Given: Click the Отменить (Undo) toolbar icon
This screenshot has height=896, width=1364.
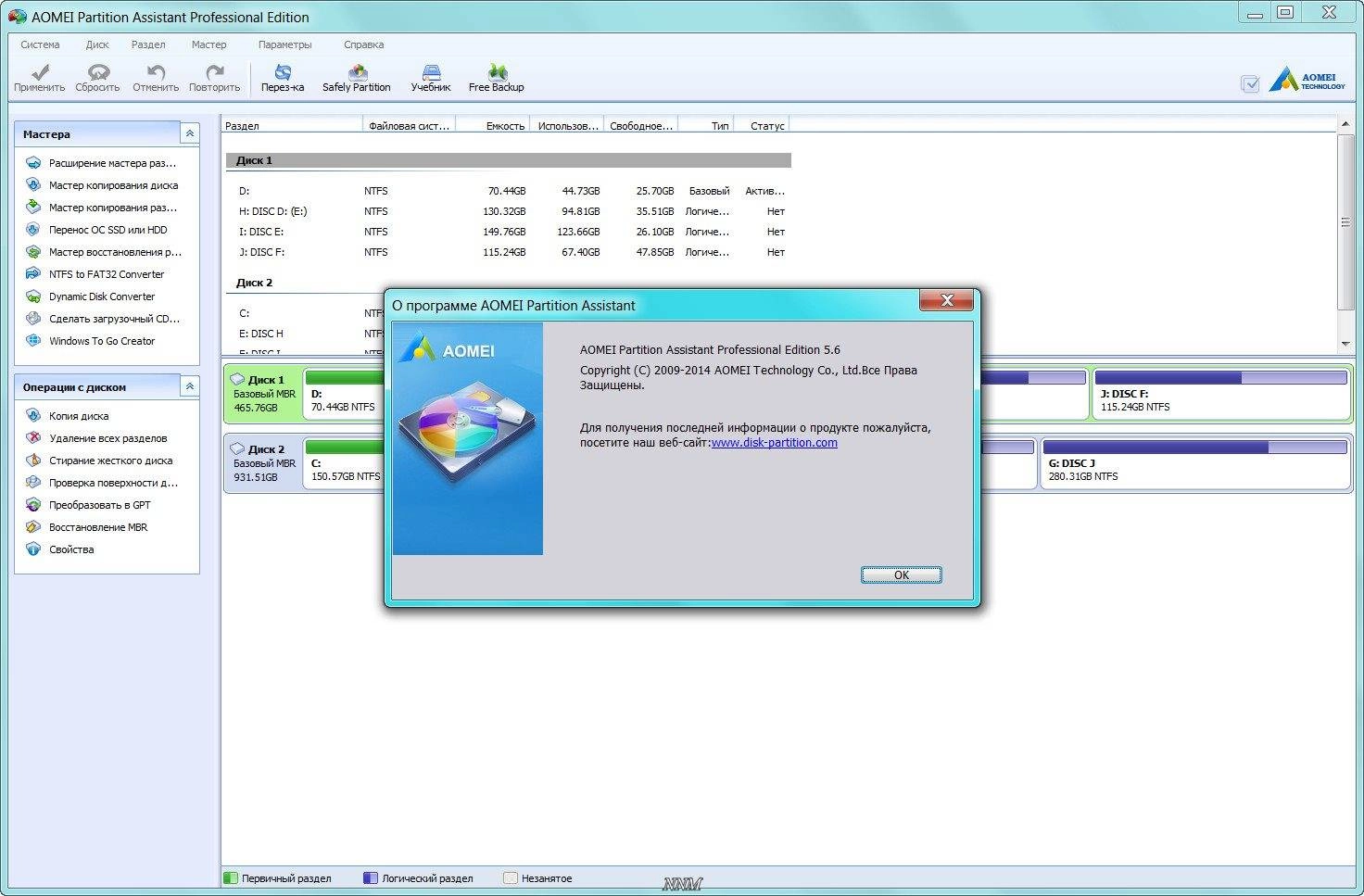Looking at the screenshot, I should pyautogui.click(x=156, y=78).
